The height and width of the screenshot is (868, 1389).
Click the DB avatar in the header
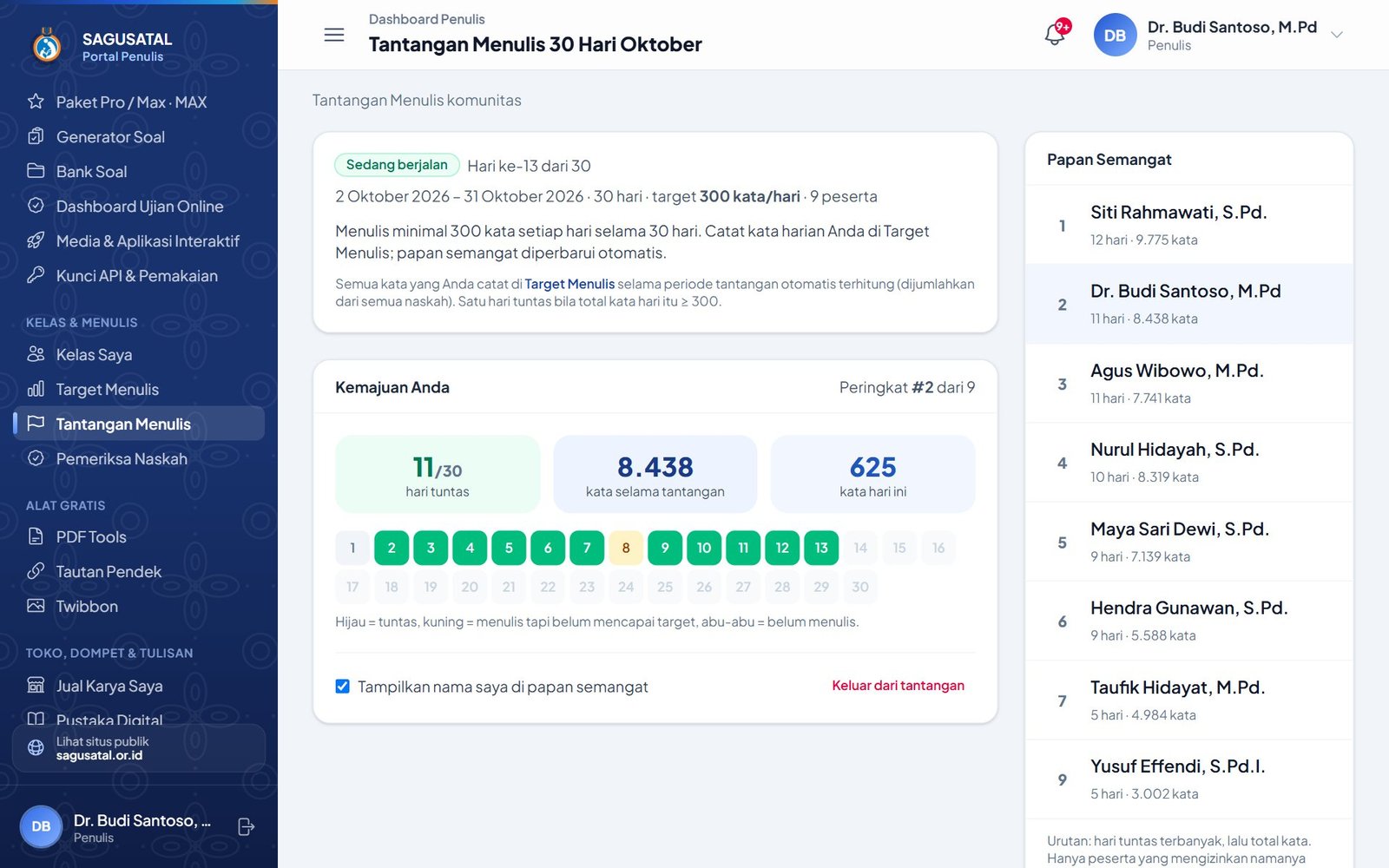[1115, 35]
